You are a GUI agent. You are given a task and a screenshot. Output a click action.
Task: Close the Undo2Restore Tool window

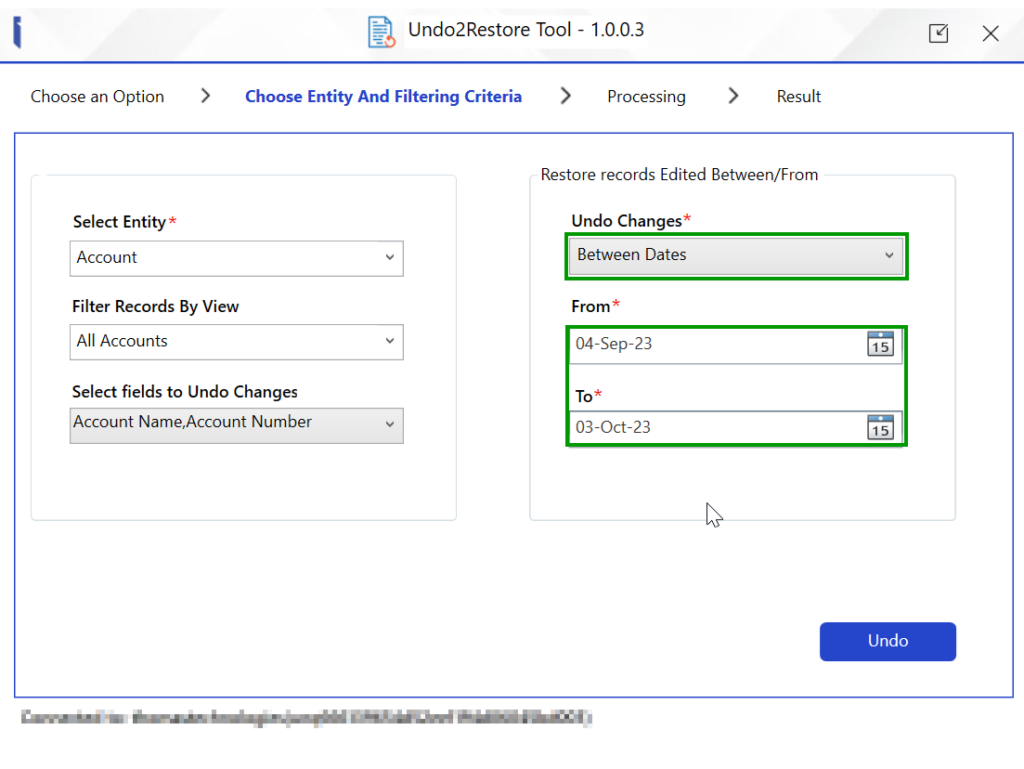(990, 33)
